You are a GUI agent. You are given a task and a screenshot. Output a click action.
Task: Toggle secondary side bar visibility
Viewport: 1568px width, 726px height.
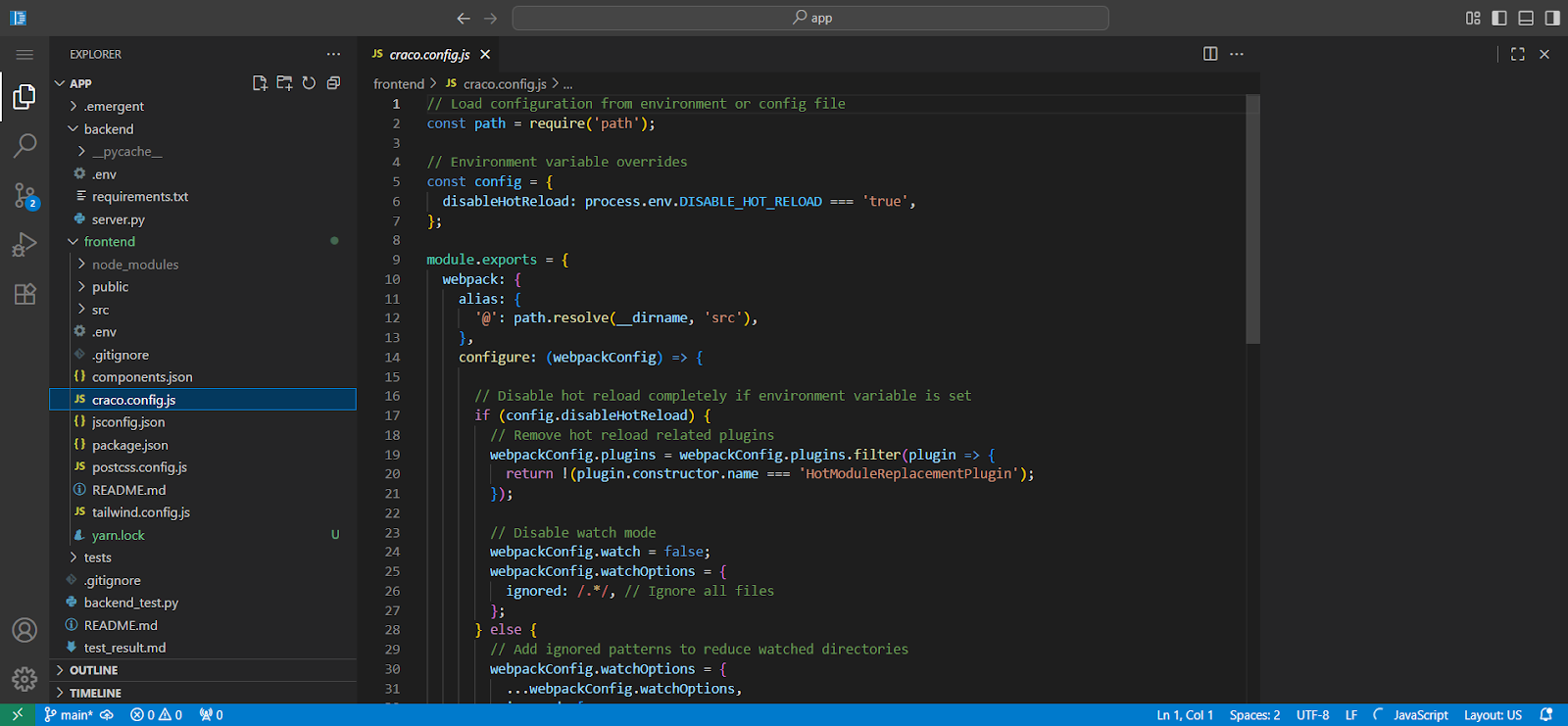pyautogui.click(x=1552, y=18)
